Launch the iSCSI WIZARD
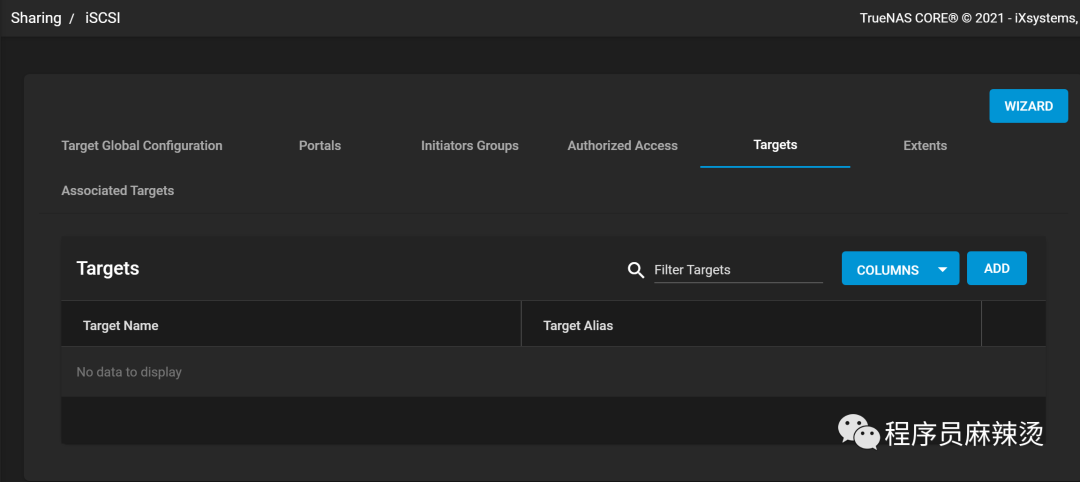This screenshot has width=1080, height=482. (x=1028, y=106)
